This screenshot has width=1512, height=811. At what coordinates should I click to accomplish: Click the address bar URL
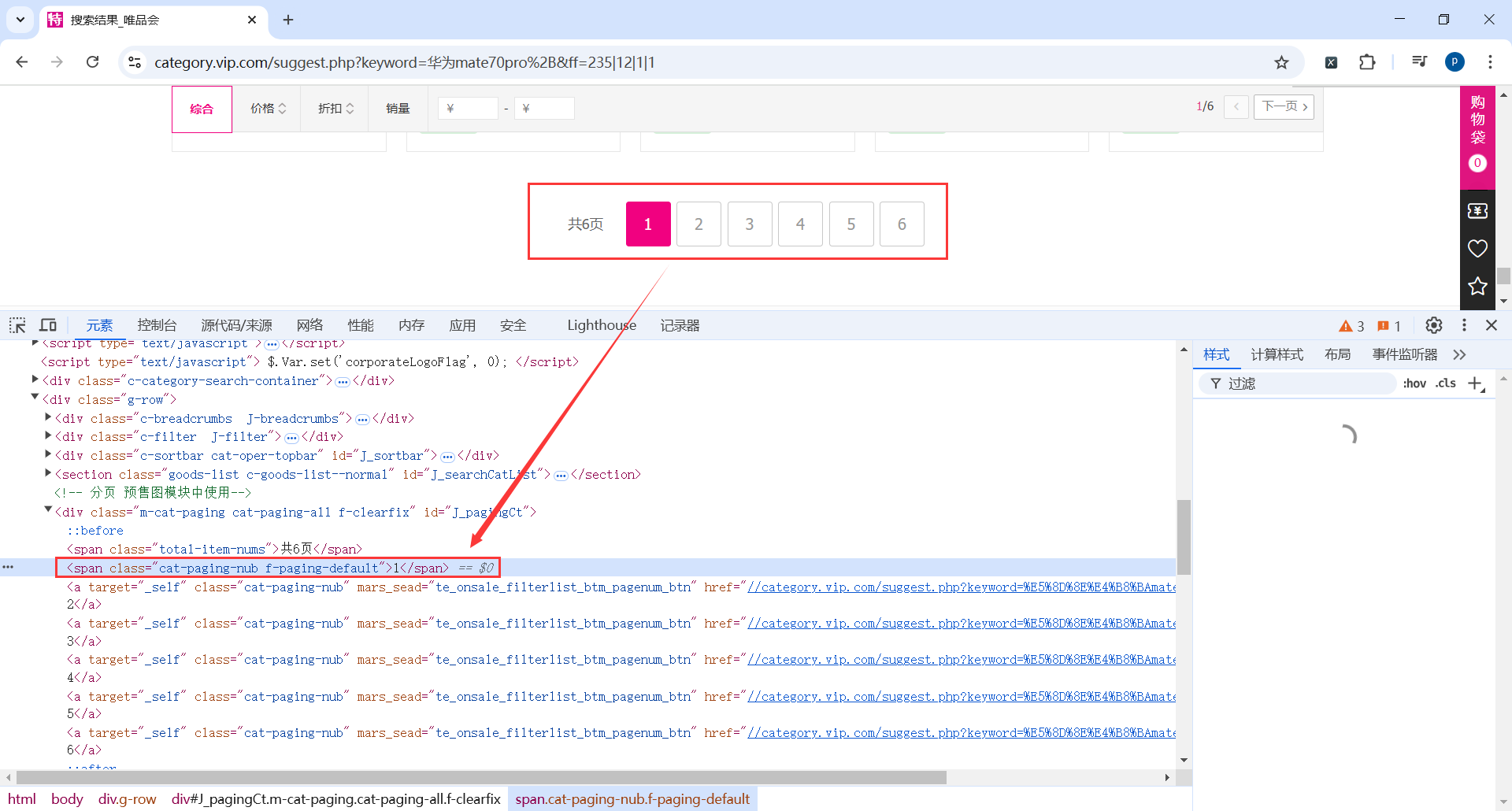404,62
